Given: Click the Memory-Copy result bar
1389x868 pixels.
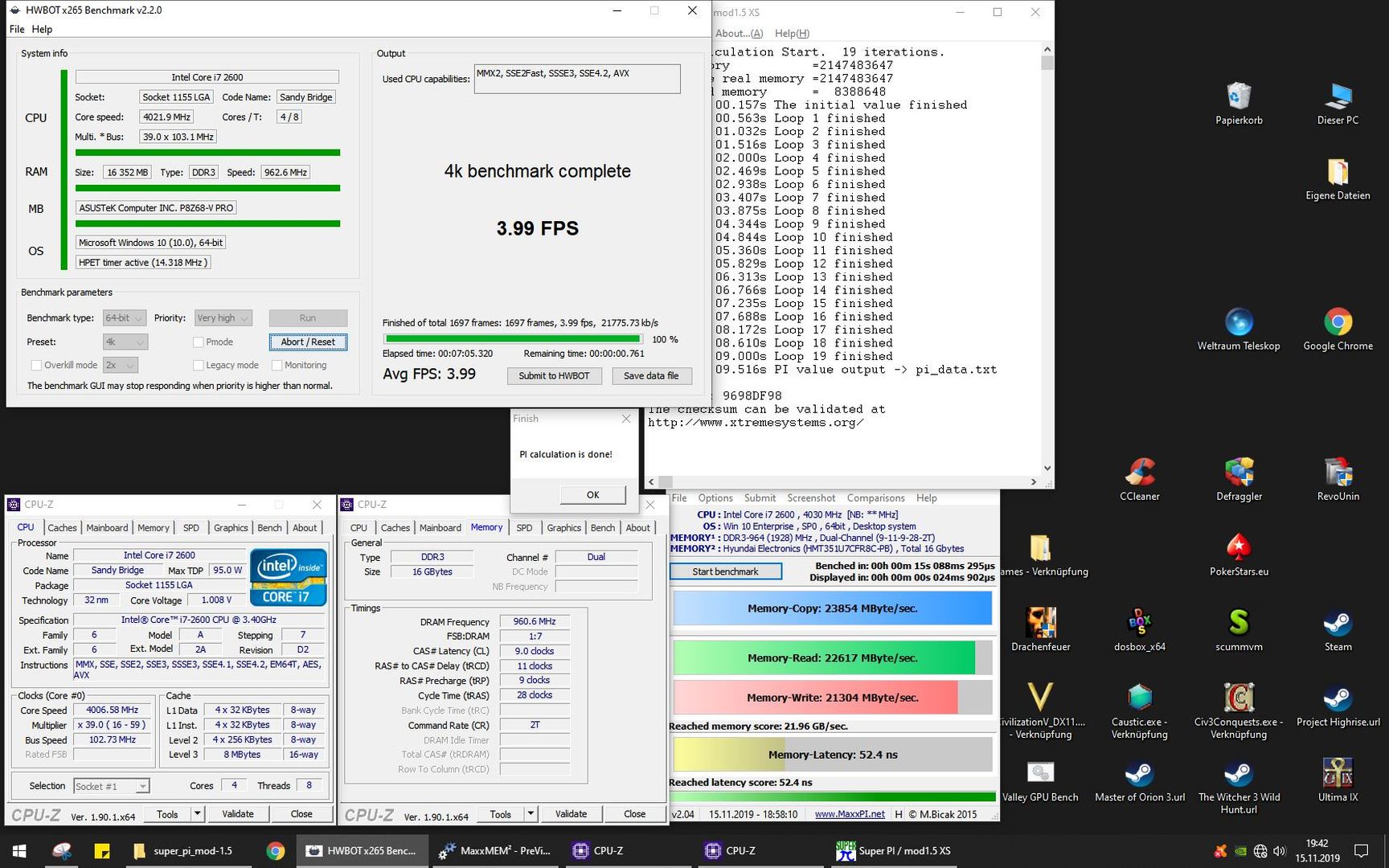Looking at the screenshot, I should tap(832, 608).
